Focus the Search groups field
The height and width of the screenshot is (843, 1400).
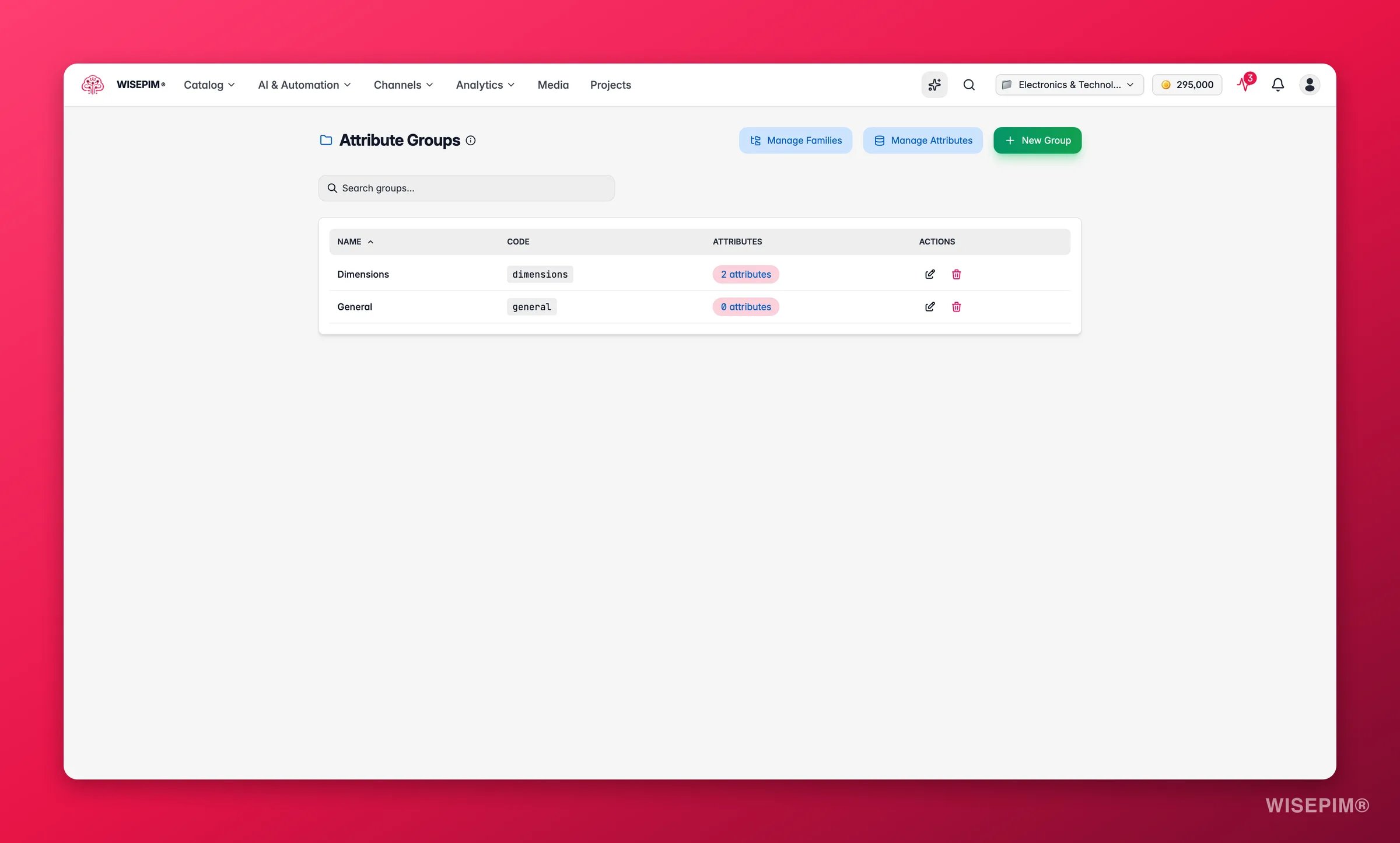(467, 188)
